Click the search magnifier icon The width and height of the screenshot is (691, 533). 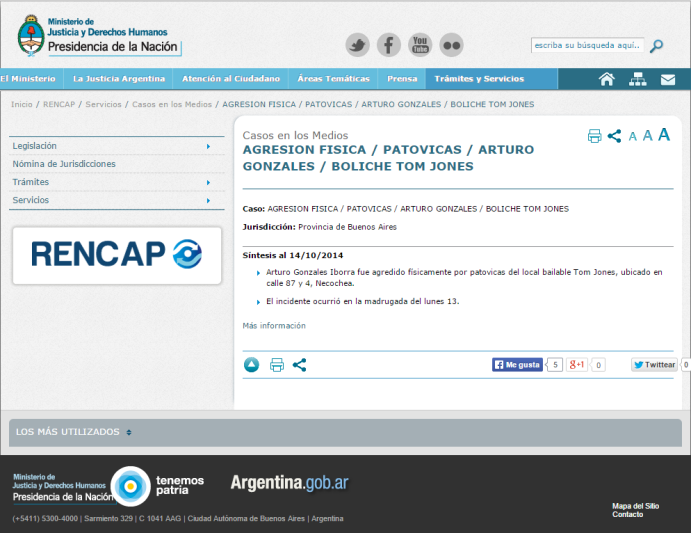tap(656, 45)
